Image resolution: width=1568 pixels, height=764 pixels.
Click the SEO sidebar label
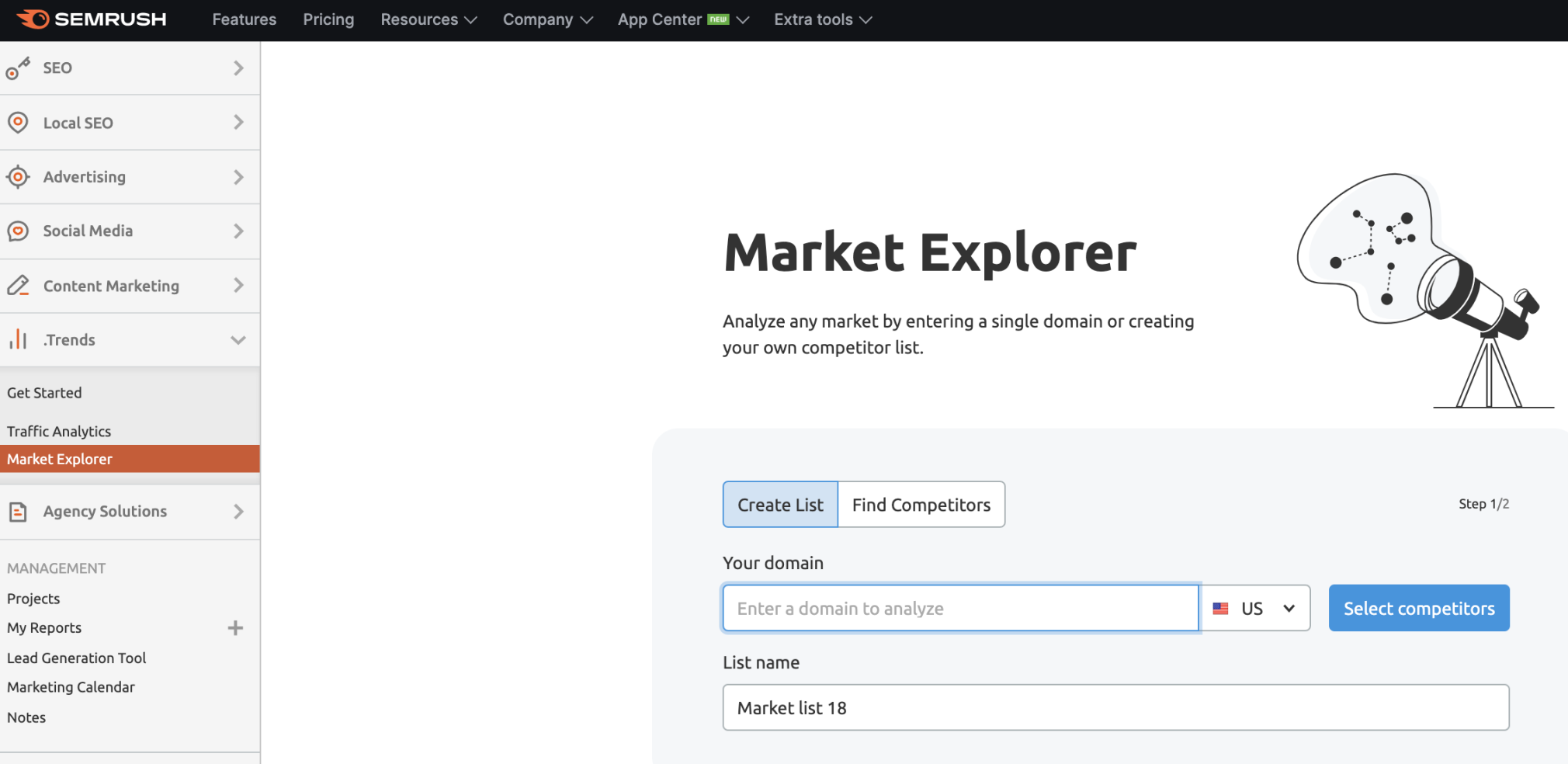57,68
